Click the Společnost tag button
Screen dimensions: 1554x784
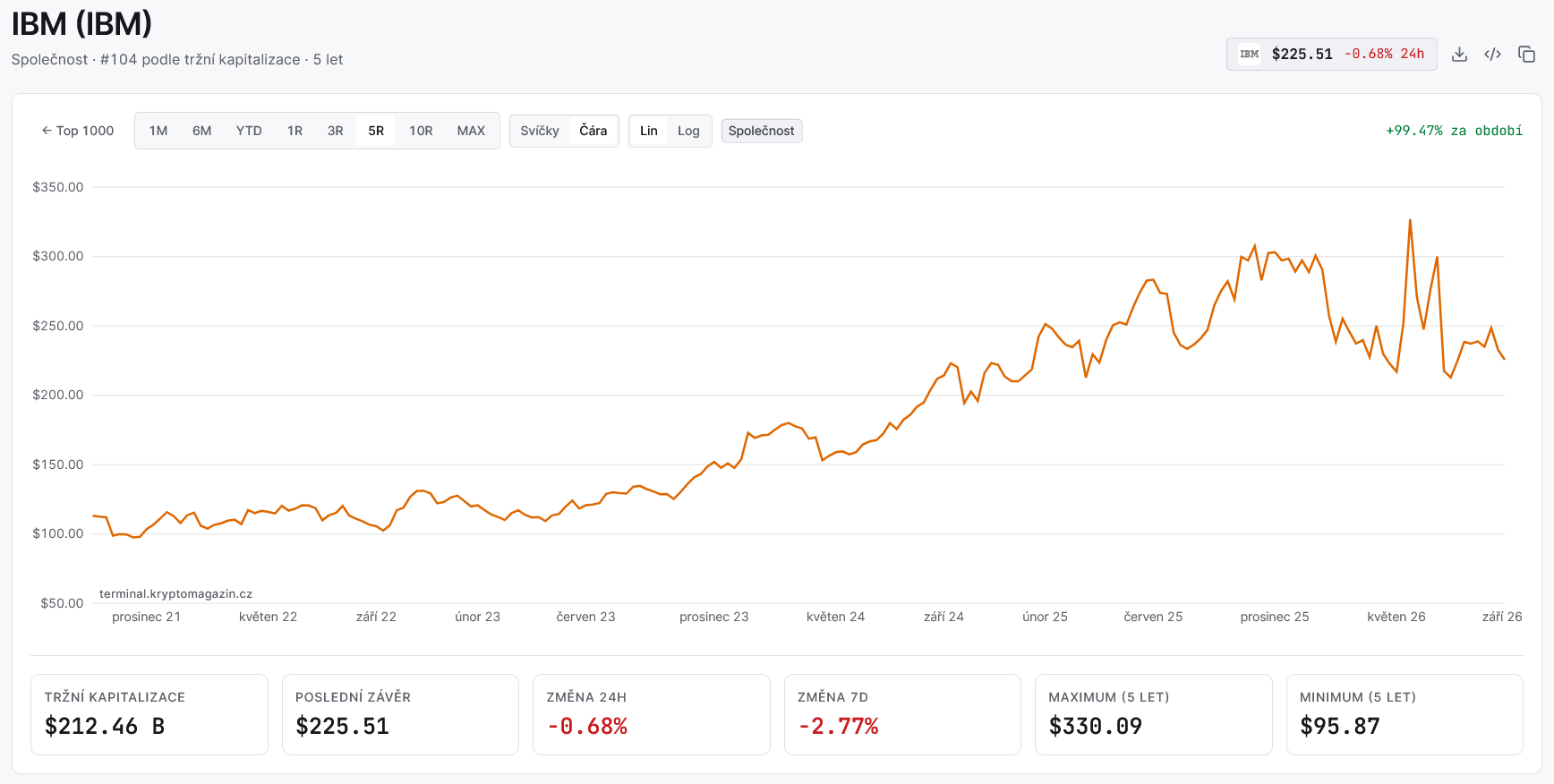pyautogui.click(x=762, y=131)
